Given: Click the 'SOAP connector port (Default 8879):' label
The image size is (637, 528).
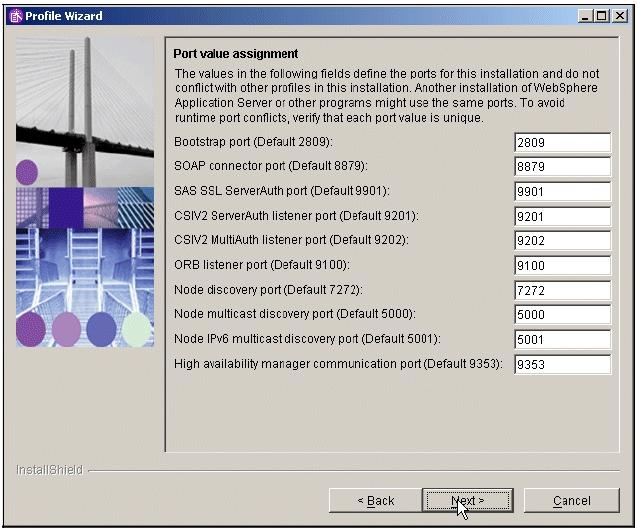Looking at the screenshot, I should pyautogui.click(x=271, y=166).
